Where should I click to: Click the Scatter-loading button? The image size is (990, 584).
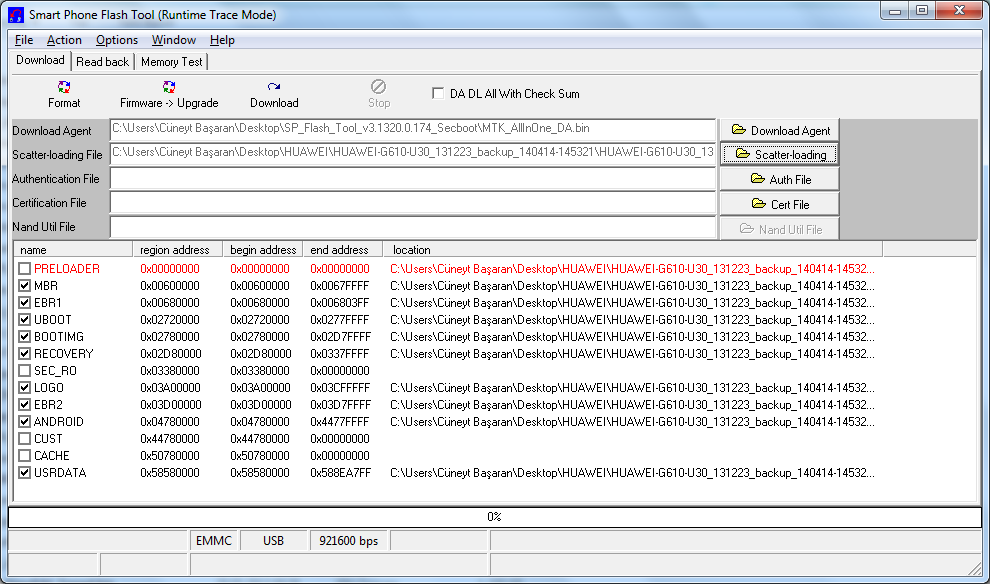tap(780, 155)
